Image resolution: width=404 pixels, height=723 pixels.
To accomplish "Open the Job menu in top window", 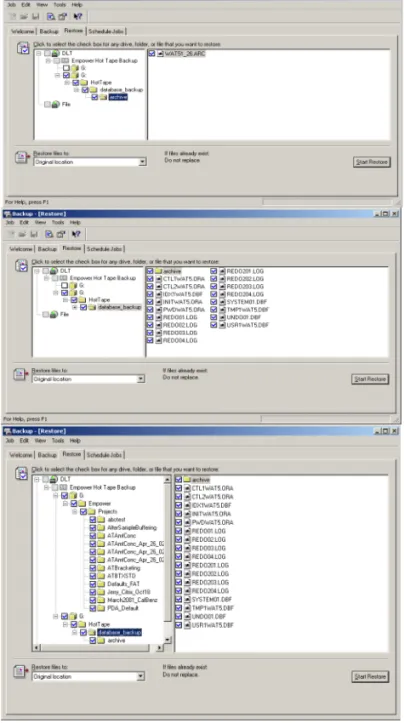I will [x=11, y=5].
